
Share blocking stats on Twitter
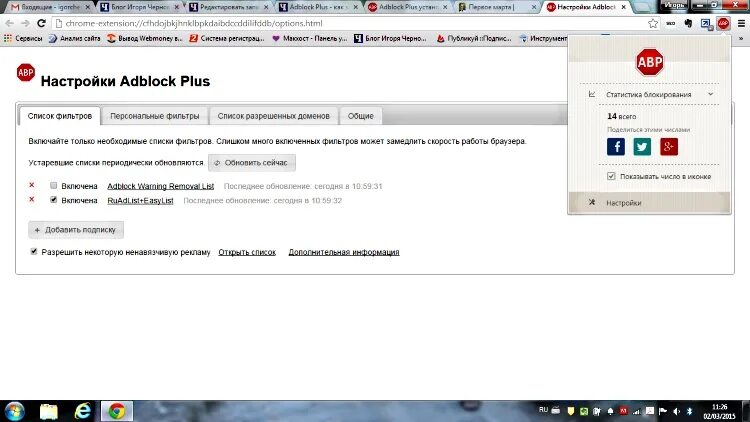[x=642, y=146]
